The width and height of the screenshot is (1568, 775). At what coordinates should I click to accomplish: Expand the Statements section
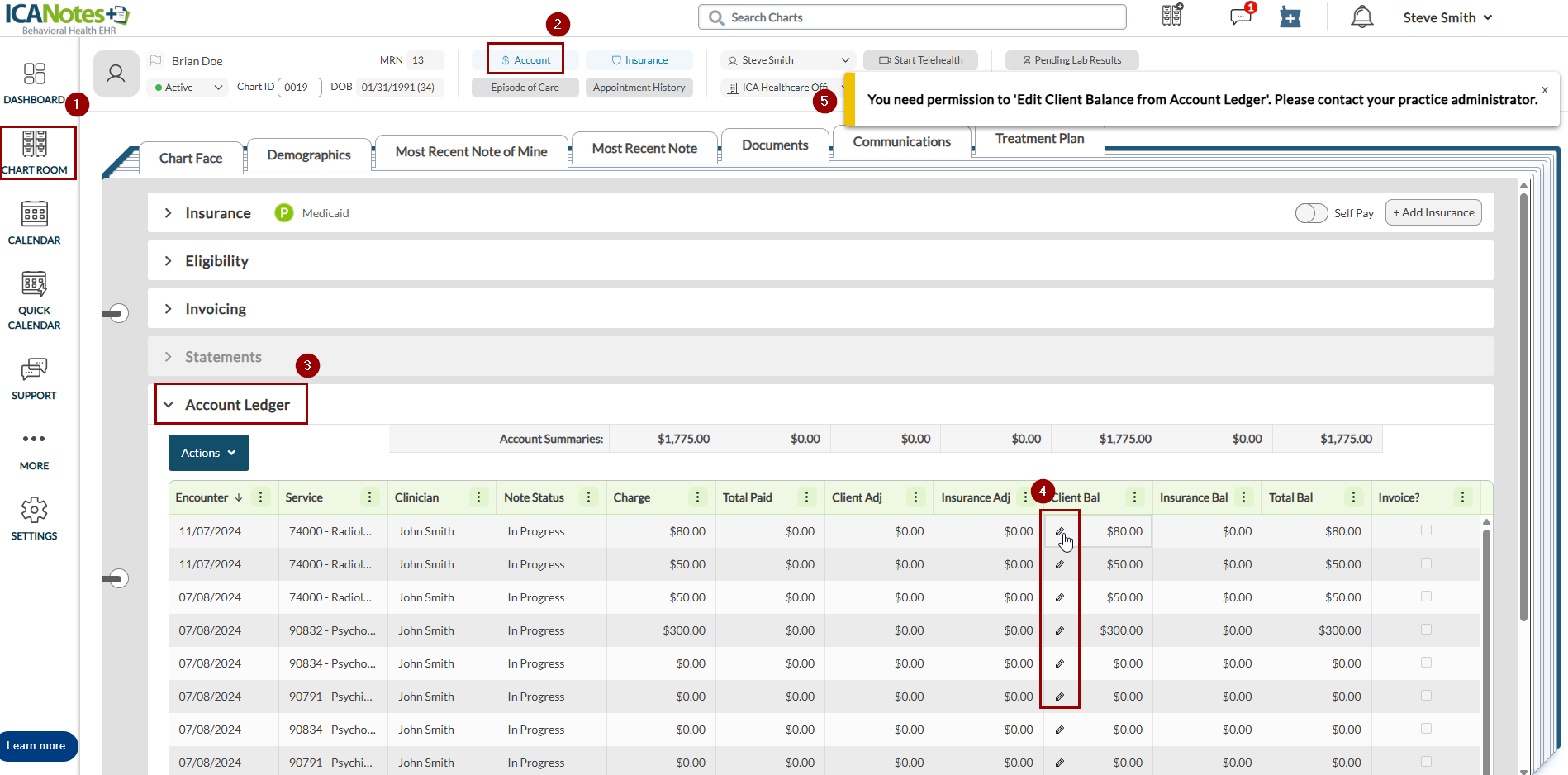(169, 357)
